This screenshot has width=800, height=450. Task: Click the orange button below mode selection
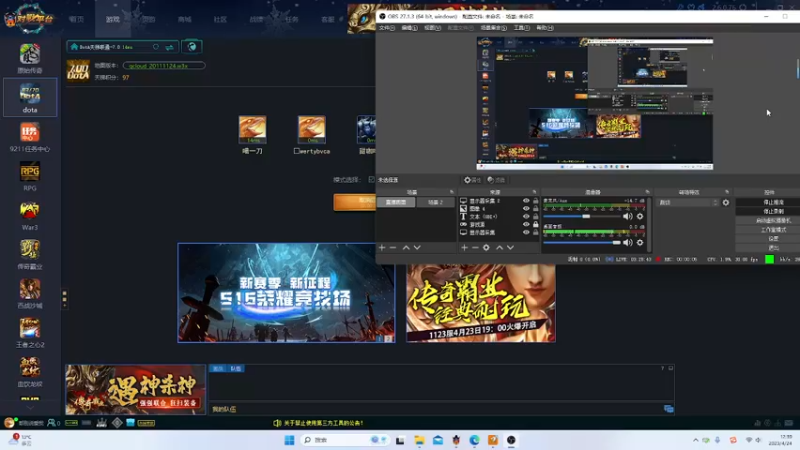coord(355,202)
